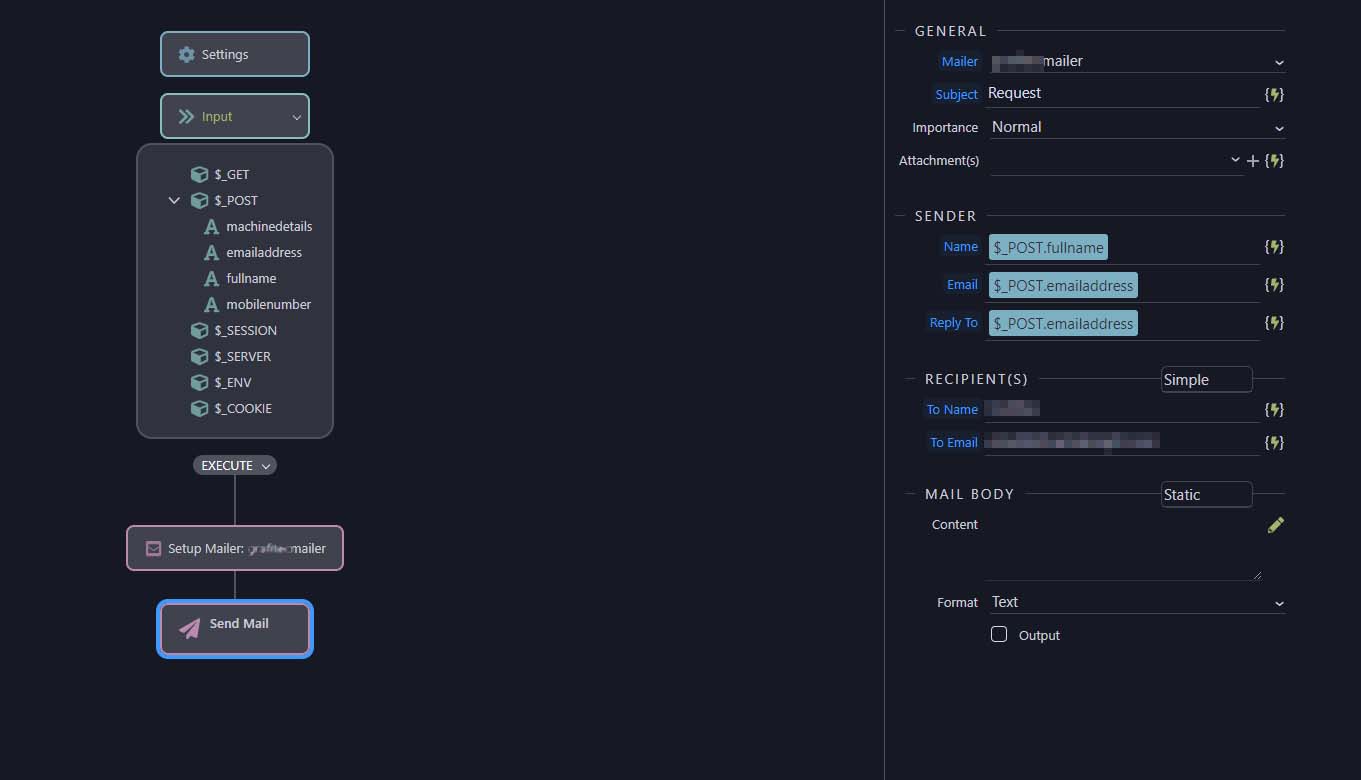Select the fullname tree row
Image resolution: width=1361 pixels, height=780 pixels.
point(241,278)
